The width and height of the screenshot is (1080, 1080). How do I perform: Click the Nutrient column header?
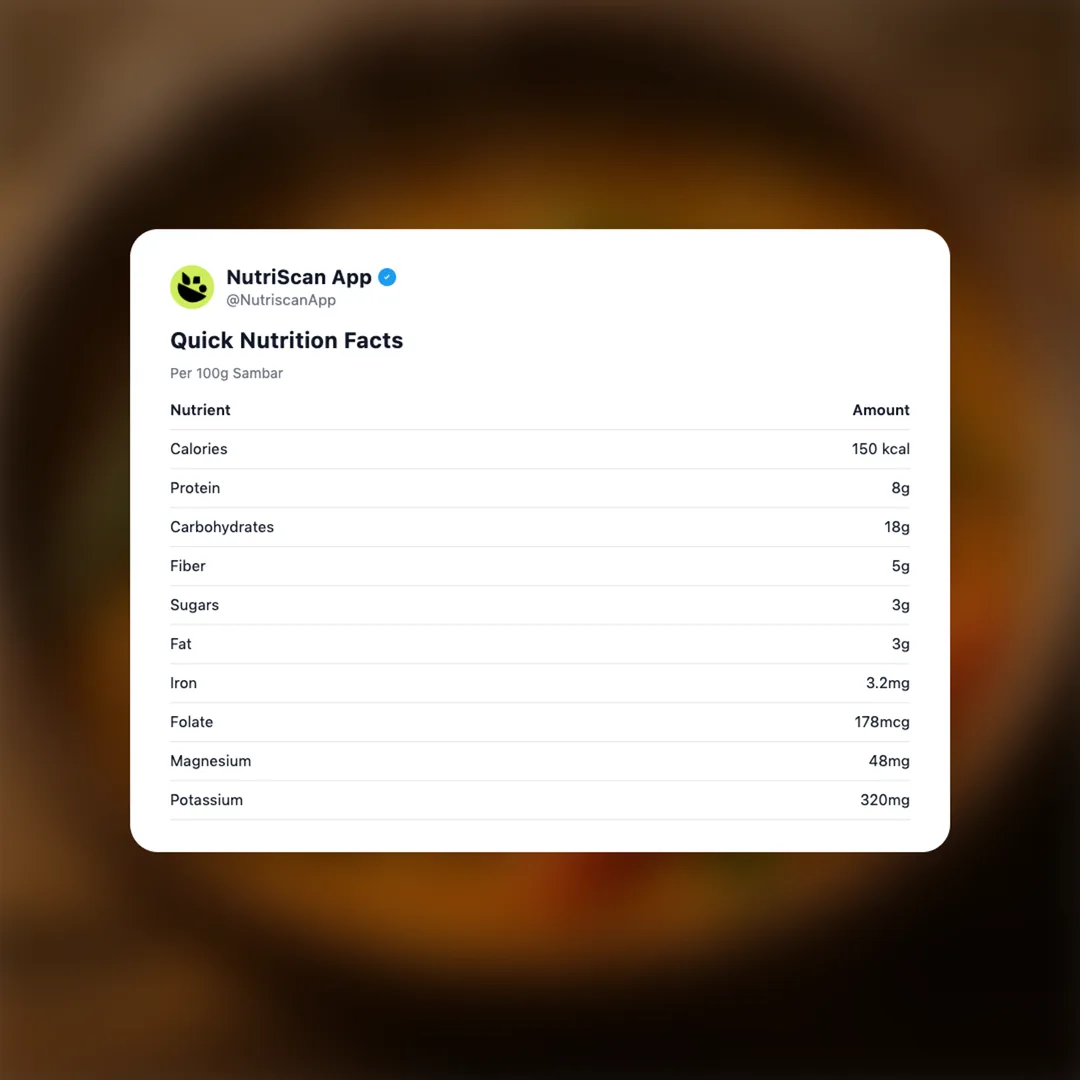click(200, 410)
